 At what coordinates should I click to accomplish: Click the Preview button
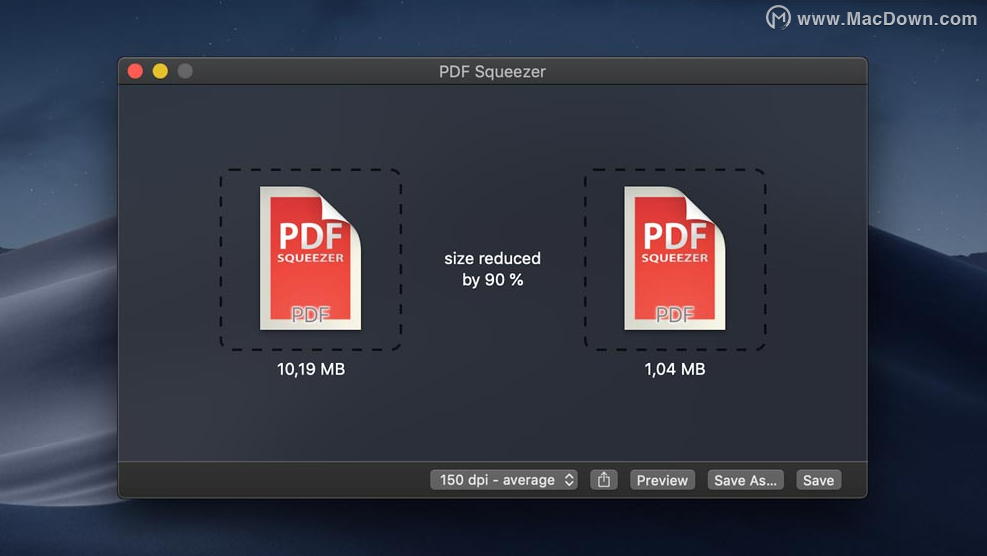pyautogui.click(x=662, y=480)
